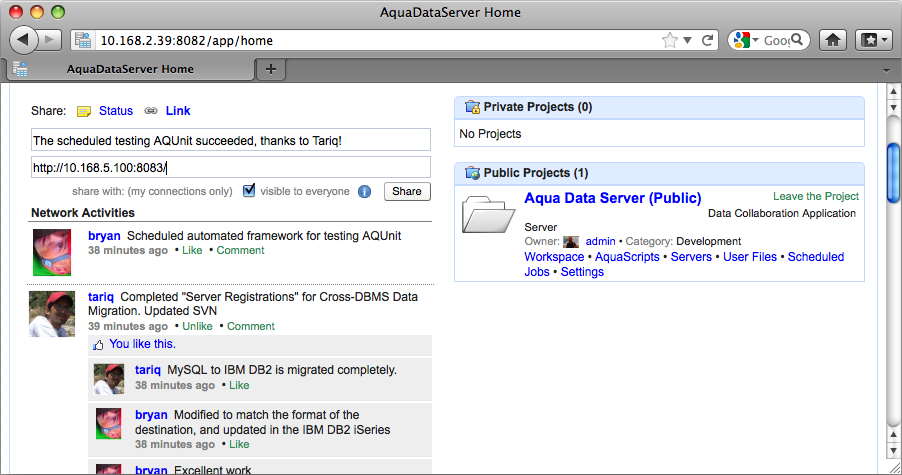Screen dimensions: 902x475
Task: Unlike tariq's Server Registrations post
Action: click(x=197, y=326)
